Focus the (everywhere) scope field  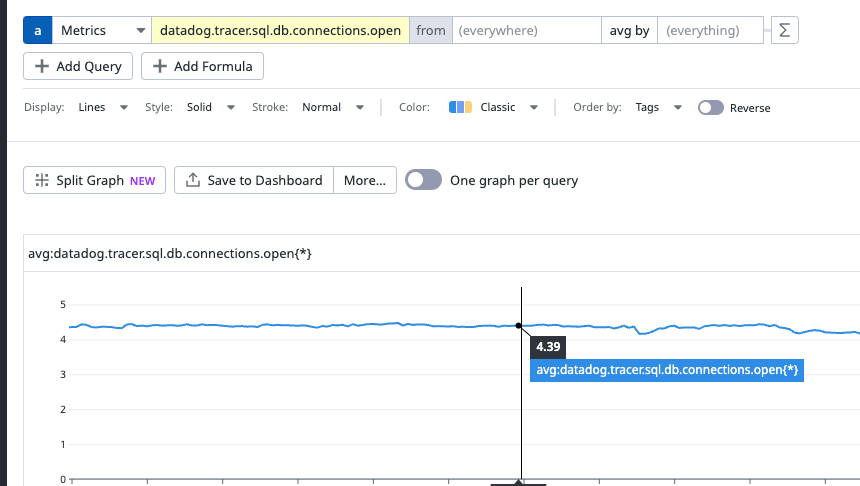click(x=527, y=30)
